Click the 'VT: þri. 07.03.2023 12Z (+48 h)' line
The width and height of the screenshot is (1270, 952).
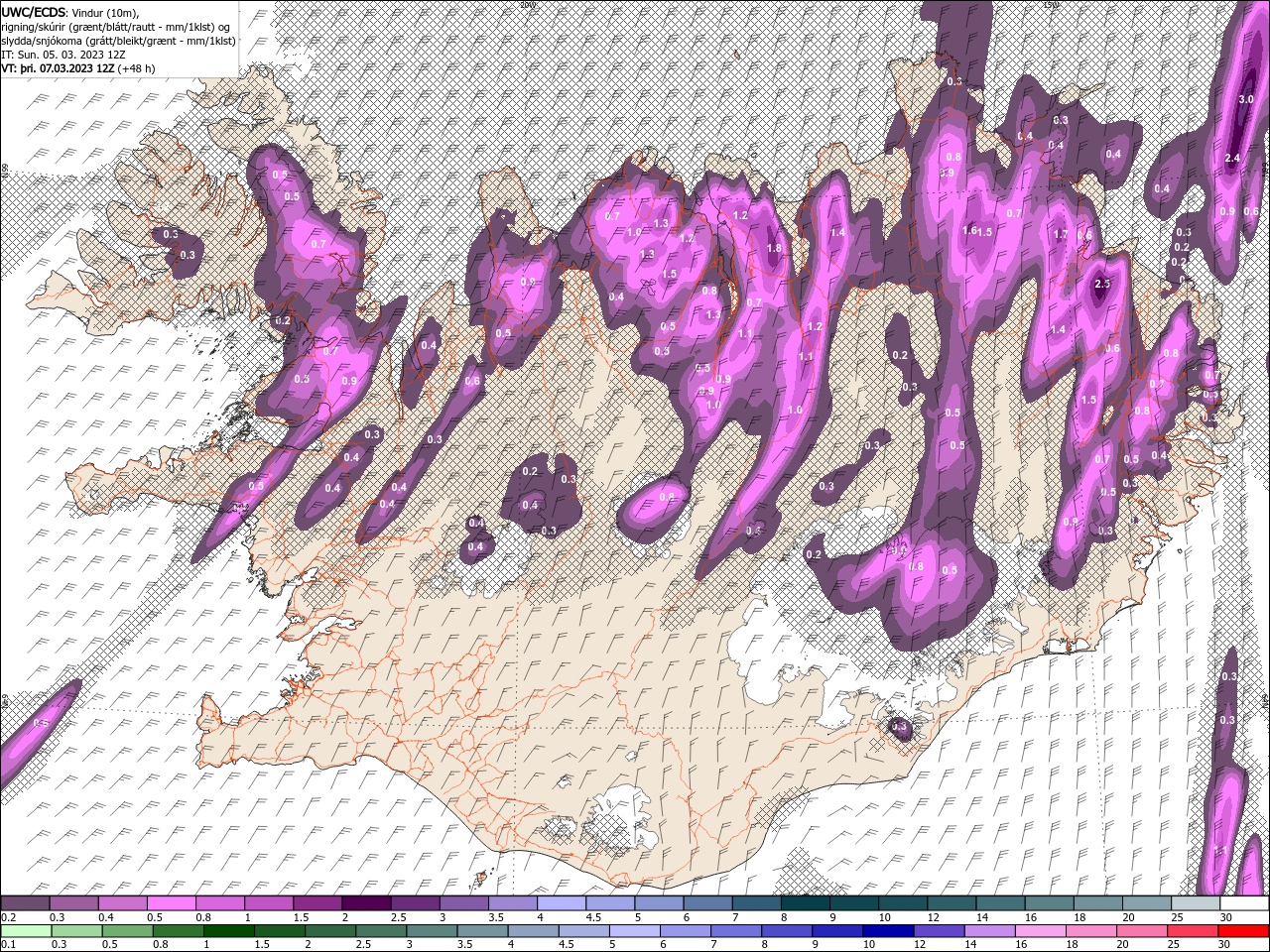[x=78, y=68]
